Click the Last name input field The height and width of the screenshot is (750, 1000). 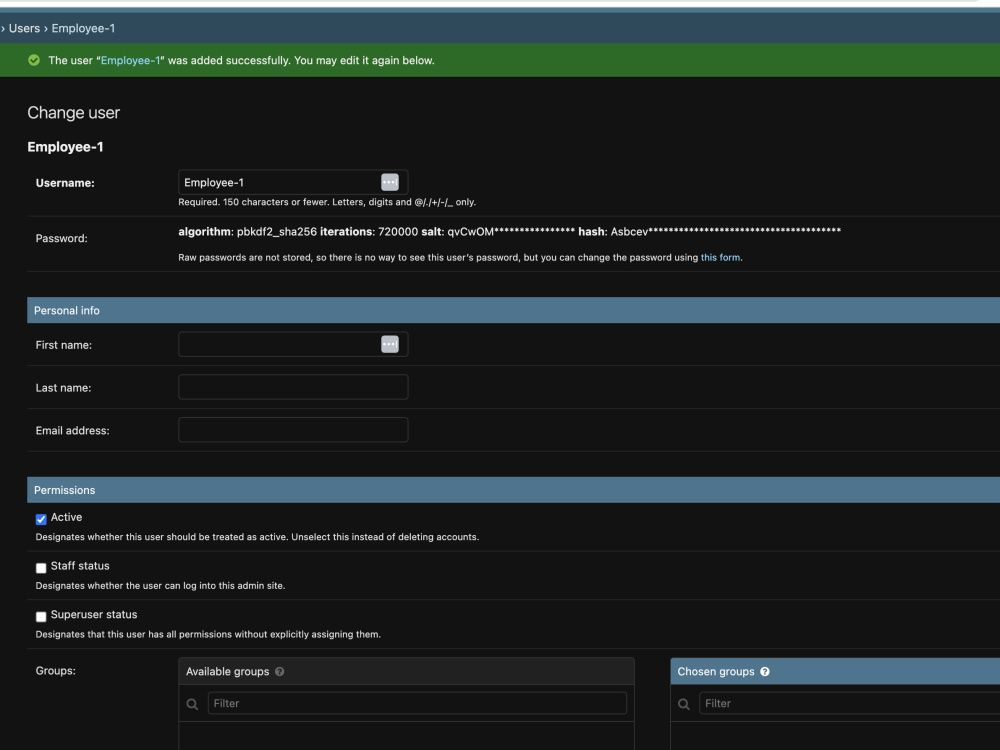293,387
